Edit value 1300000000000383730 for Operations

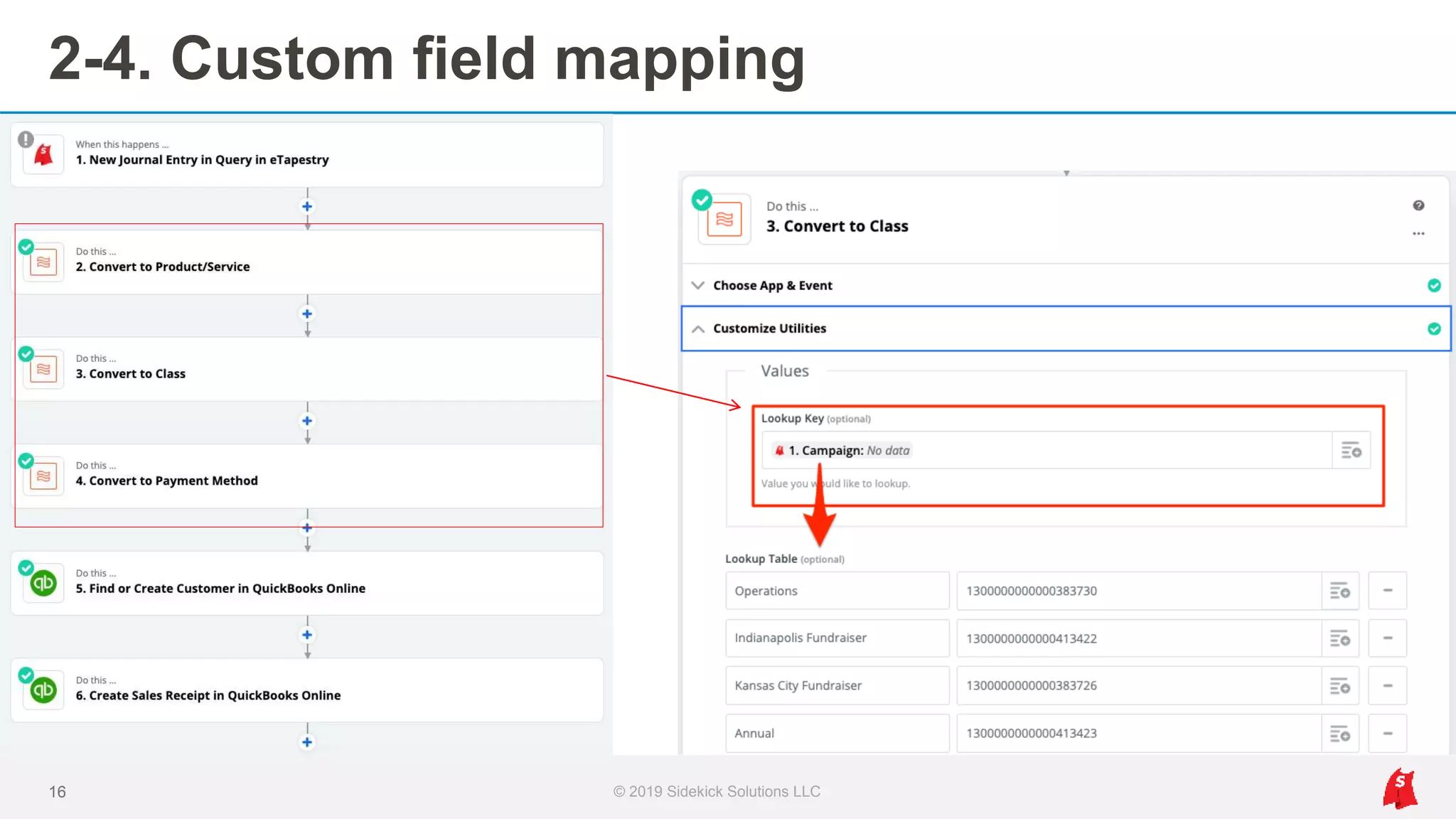pyautogui.click(x=1139, y=591)
